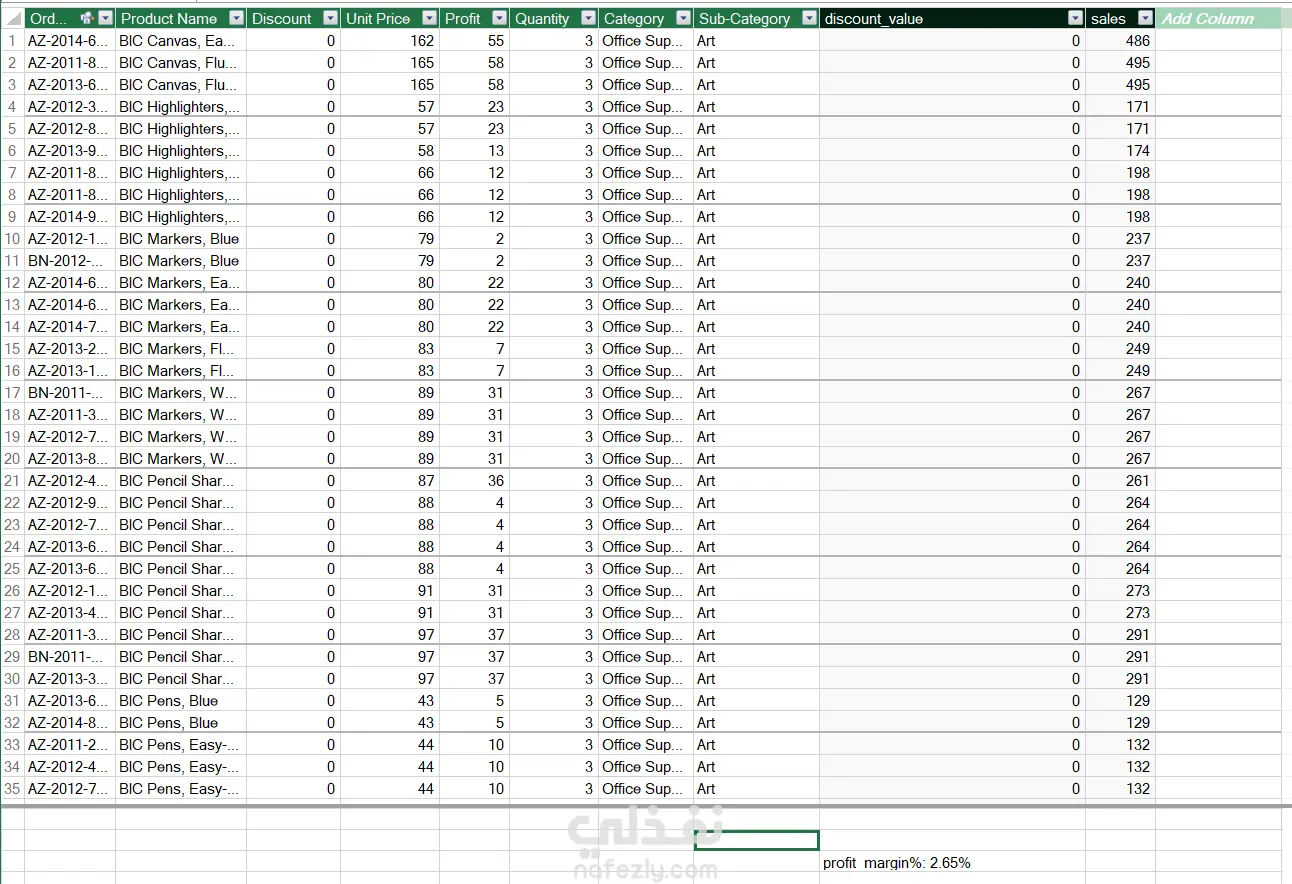This screenshot has width=1292, height=884.
Task: Click the sales cell in row 32
Action: point(1120,722)
